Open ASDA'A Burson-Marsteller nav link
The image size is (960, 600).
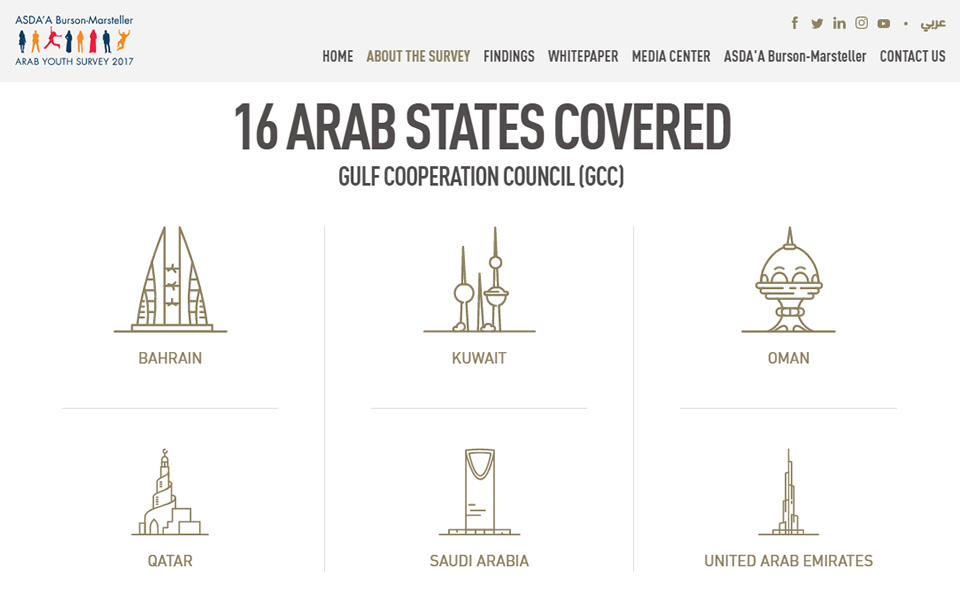795,56
